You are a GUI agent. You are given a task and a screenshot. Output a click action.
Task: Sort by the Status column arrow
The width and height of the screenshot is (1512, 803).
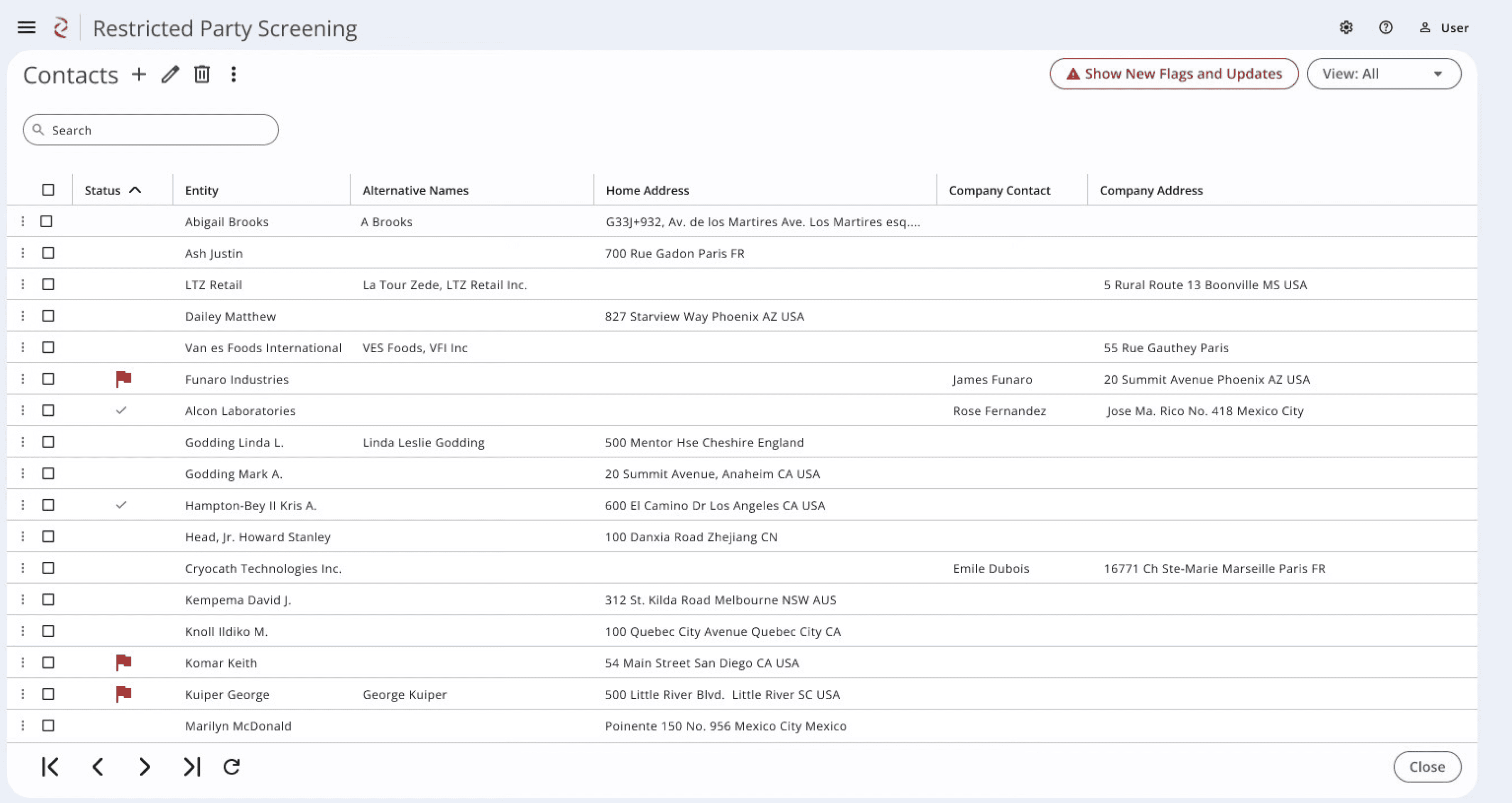[x=135, y=190]
